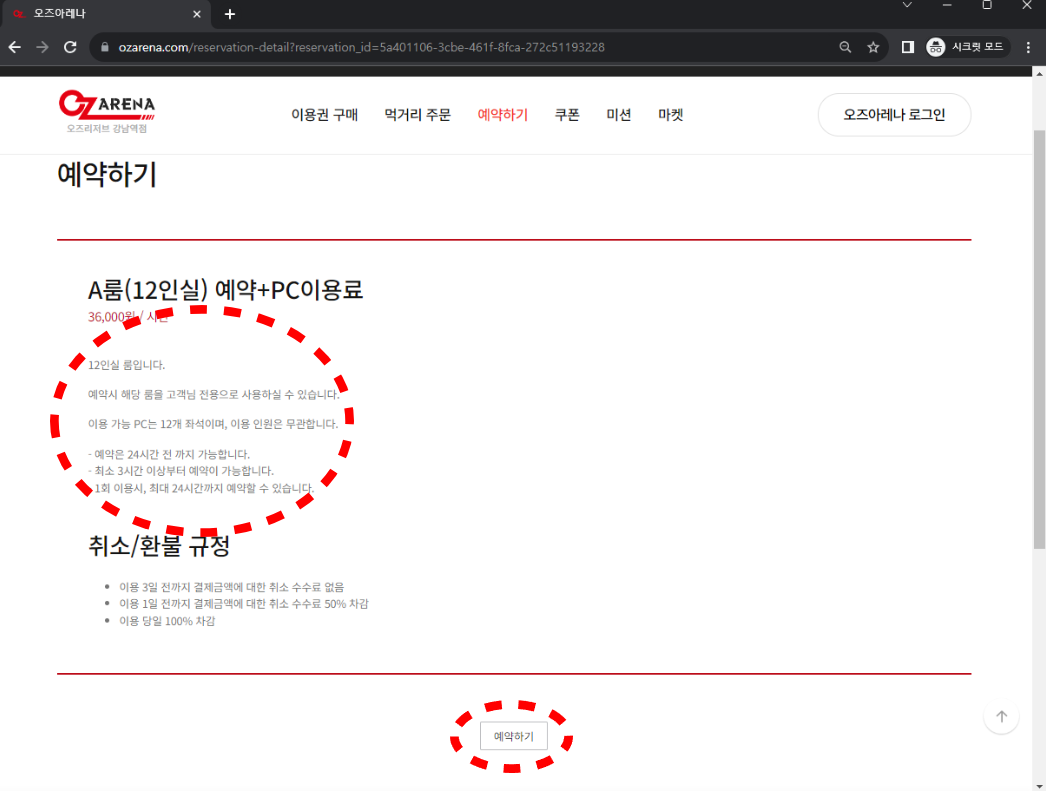Click the OZ Arena logo
The height and width of the screenshot is (791, 1046).
point(106,111)
